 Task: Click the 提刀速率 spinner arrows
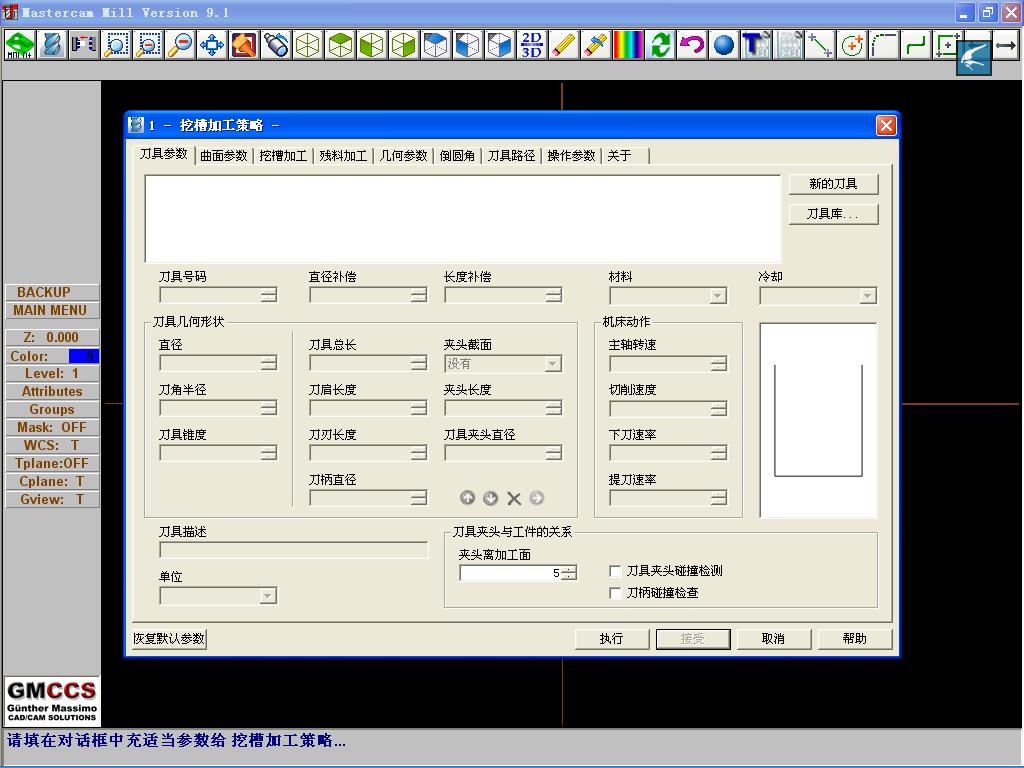click(718, 498)
